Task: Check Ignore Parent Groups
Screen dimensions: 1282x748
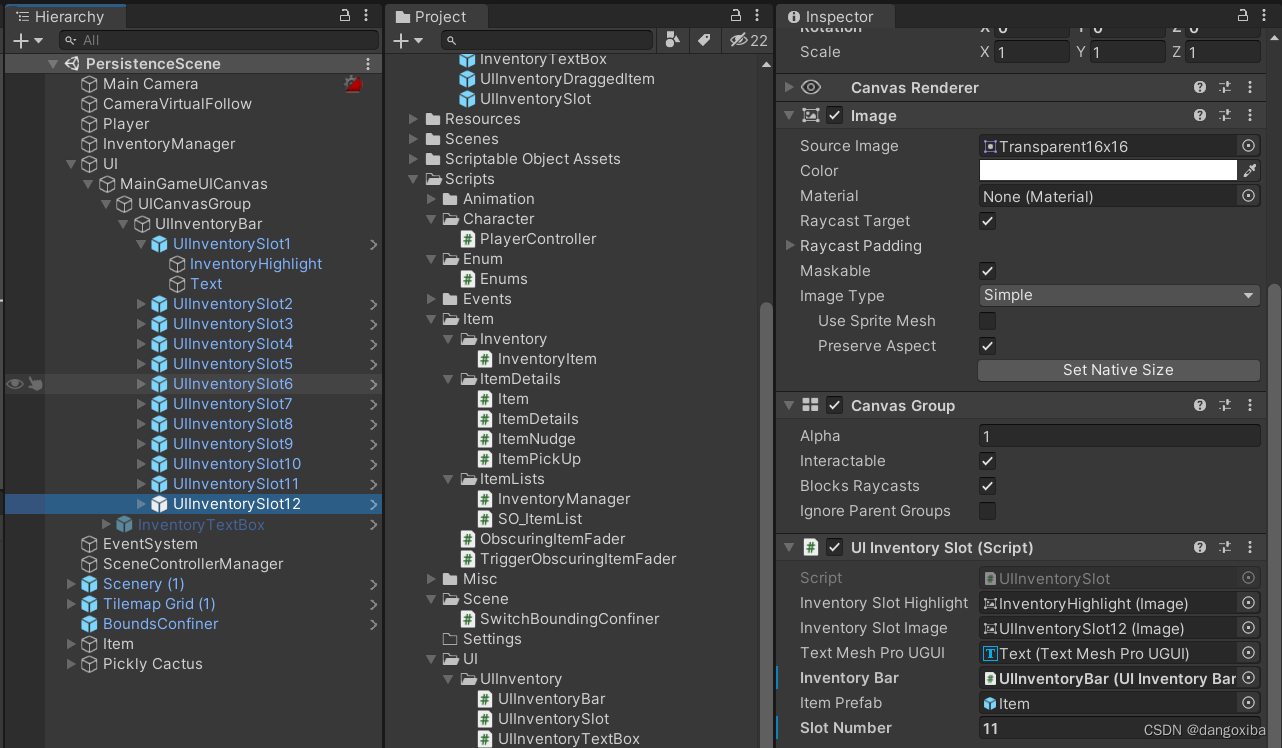Action: click(x=987, y=511)
